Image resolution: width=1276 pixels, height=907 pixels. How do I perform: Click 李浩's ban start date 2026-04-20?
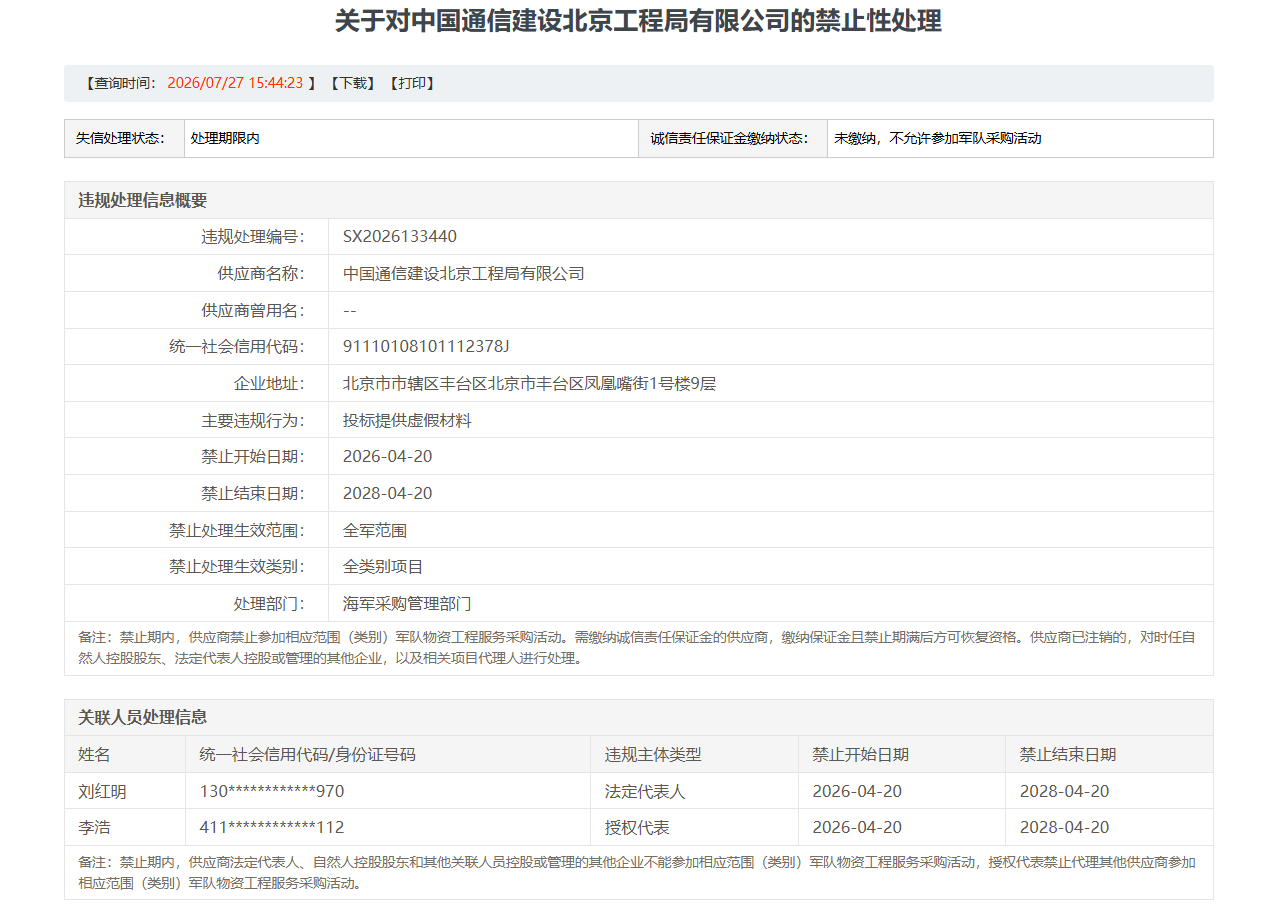857,827
